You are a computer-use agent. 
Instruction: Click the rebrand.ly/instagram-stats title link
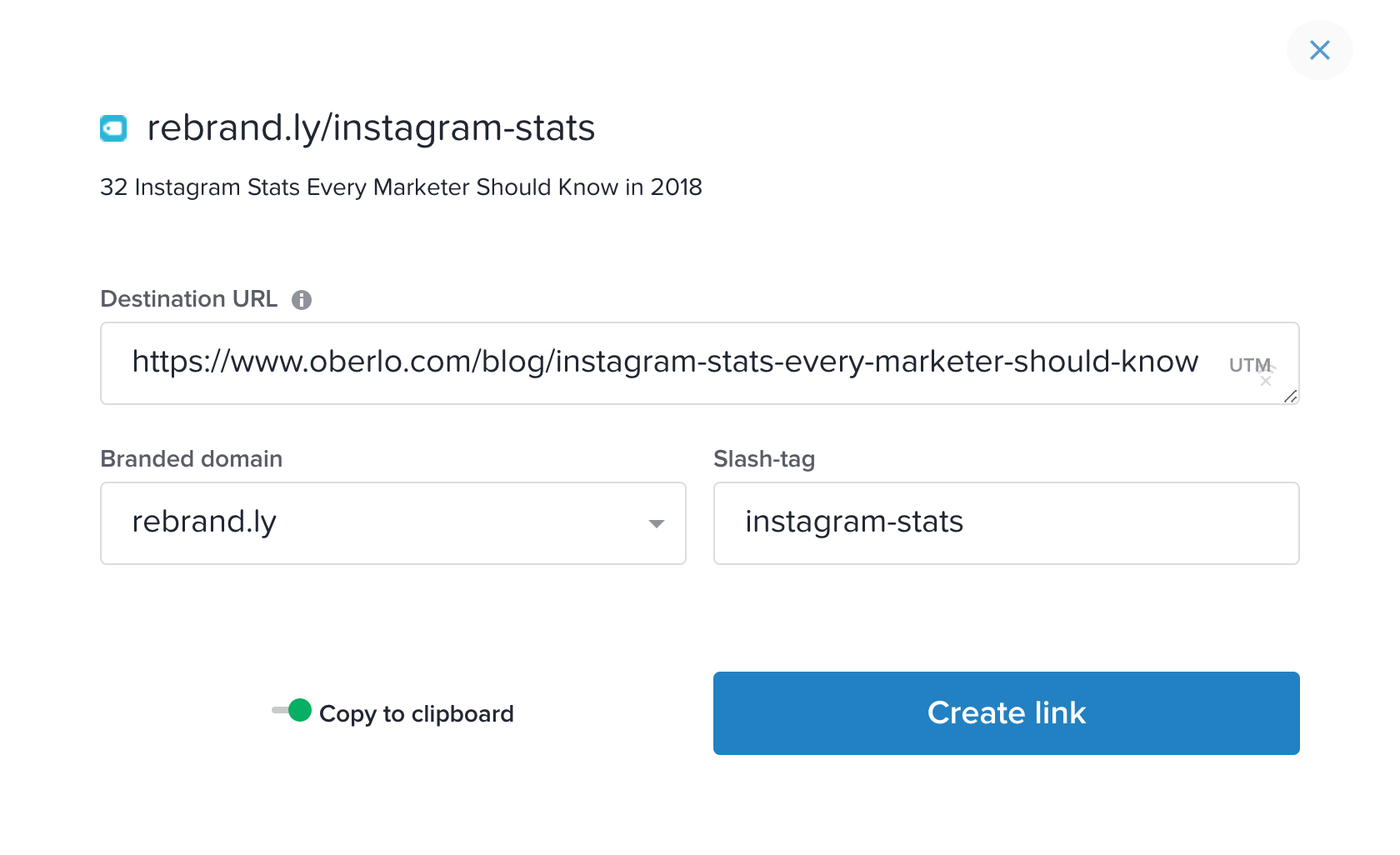click(x=371, y=128)
